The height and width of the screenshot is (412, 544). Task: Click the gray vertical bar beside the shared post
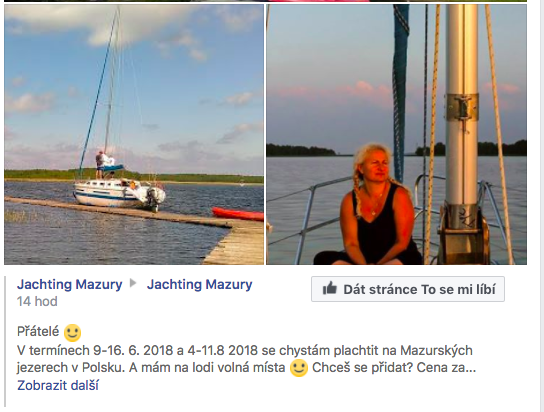pos(5,341)
